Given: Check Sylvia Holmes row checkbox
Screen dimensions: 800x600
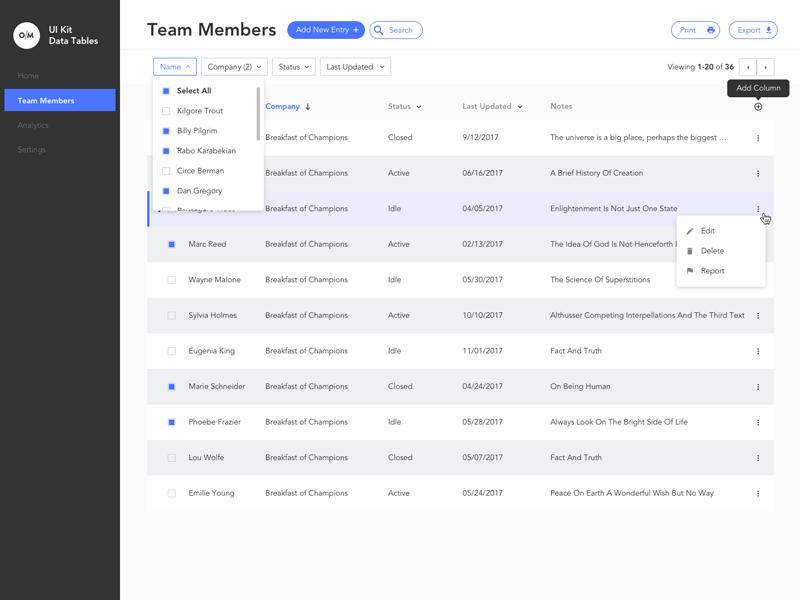Looking at the screenshot, I should 172,316.
